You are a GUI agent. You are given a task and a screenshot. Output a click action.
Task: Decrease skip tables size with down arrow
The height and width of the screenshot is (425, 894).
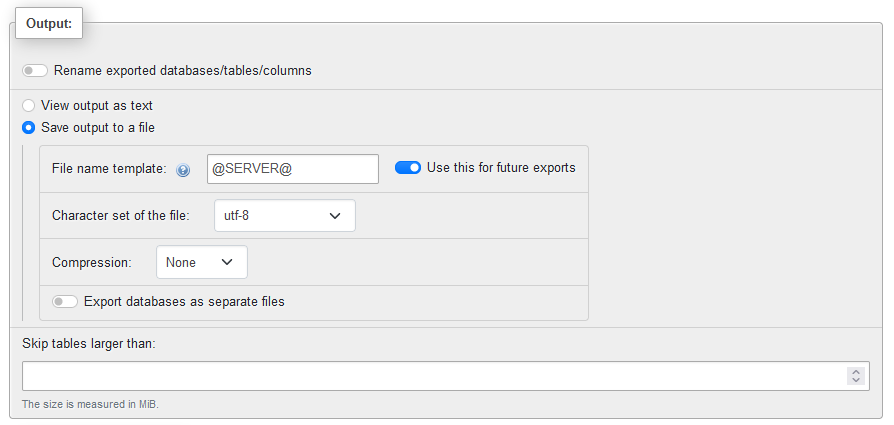856,381
